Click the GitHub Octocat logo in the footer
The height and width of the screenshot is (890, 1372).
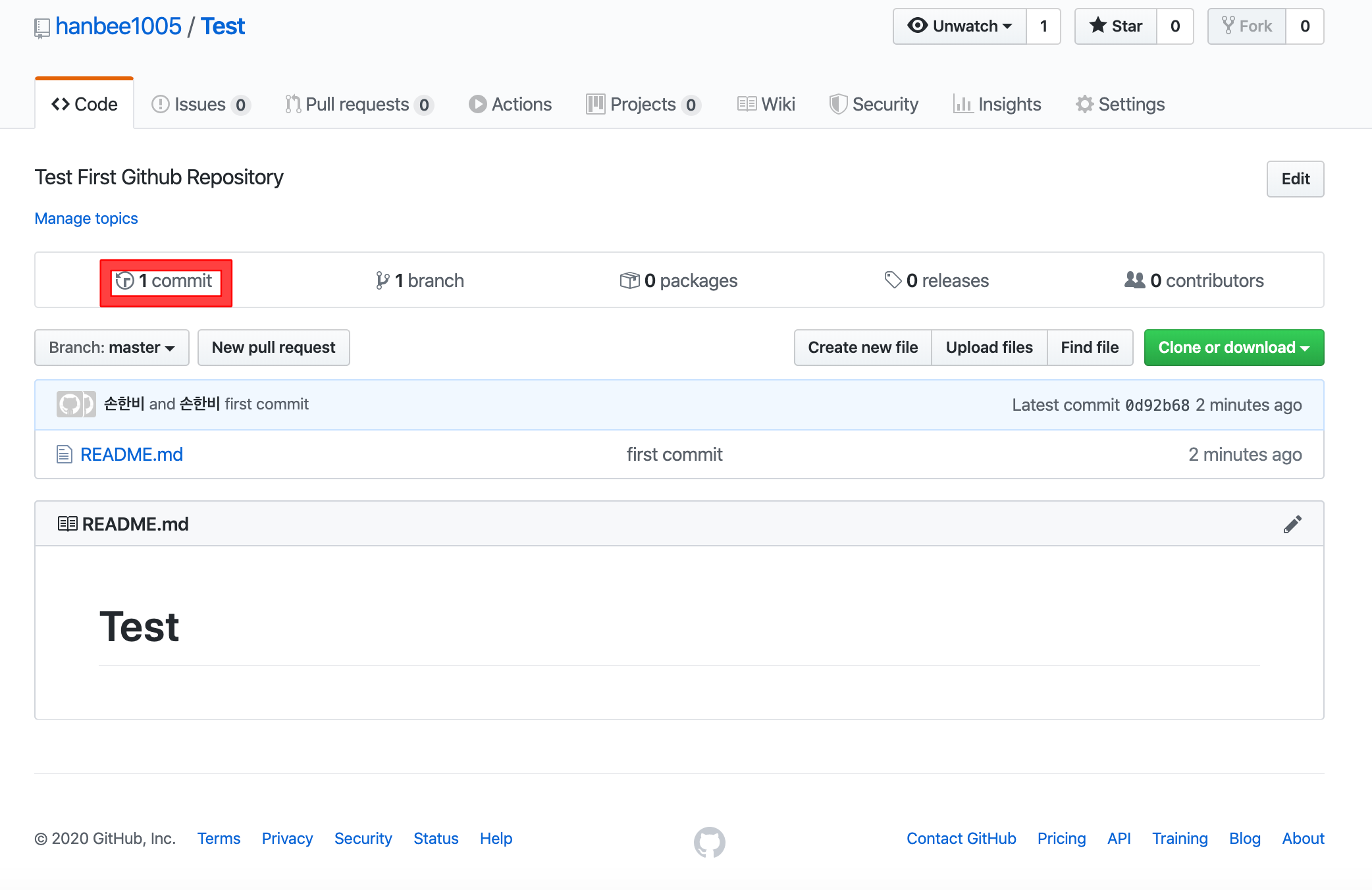point(709,842)
